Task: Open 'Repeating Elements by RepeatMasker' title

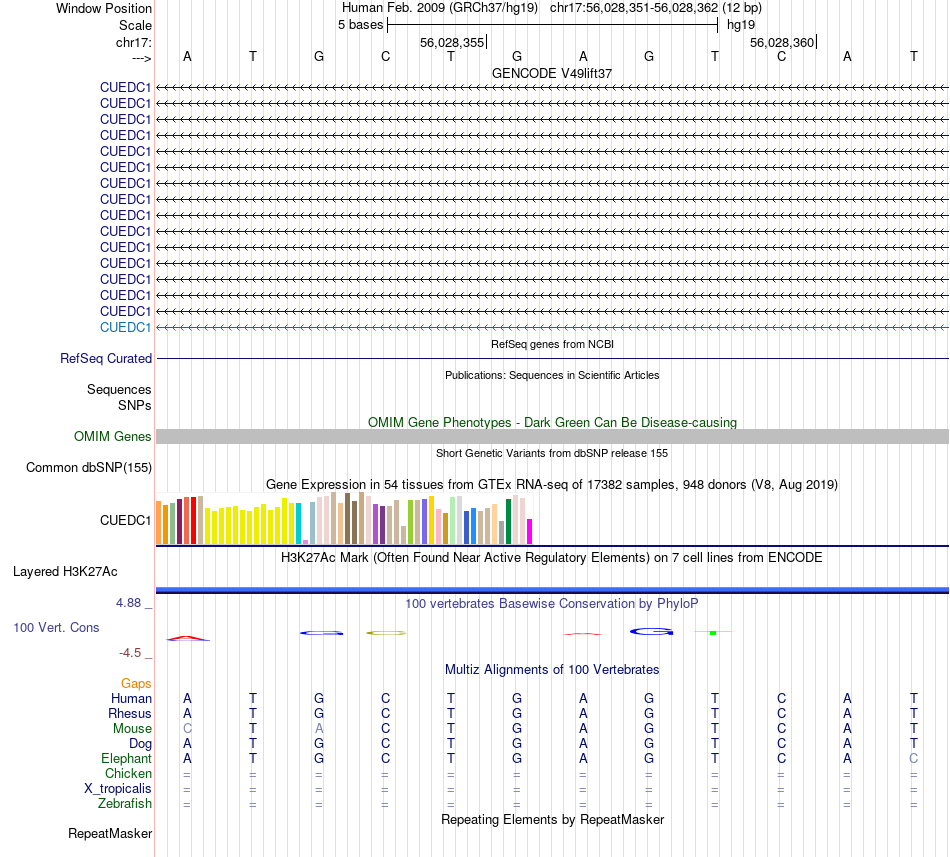Action: coord(552,819)
